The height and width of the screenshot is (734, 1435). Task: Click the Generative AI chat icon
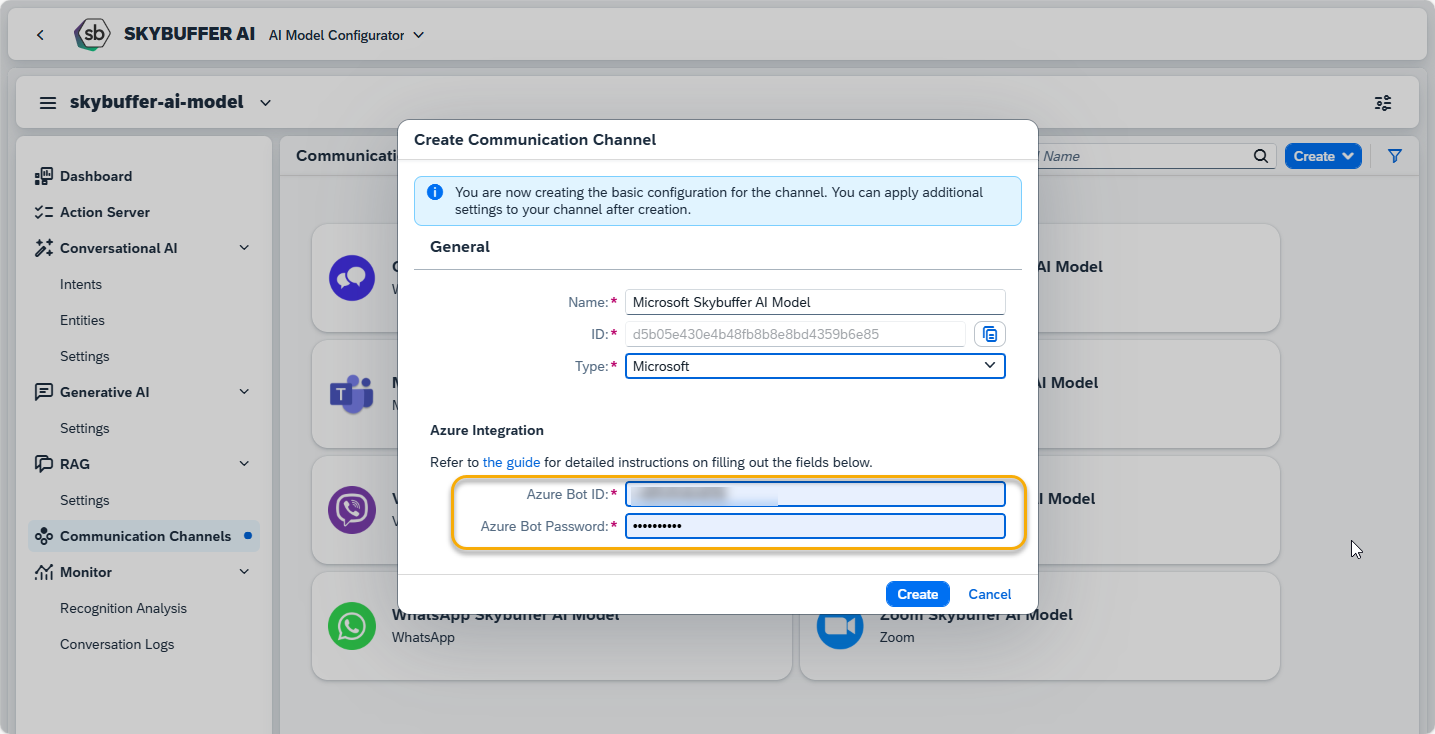(x=43, y=392)
